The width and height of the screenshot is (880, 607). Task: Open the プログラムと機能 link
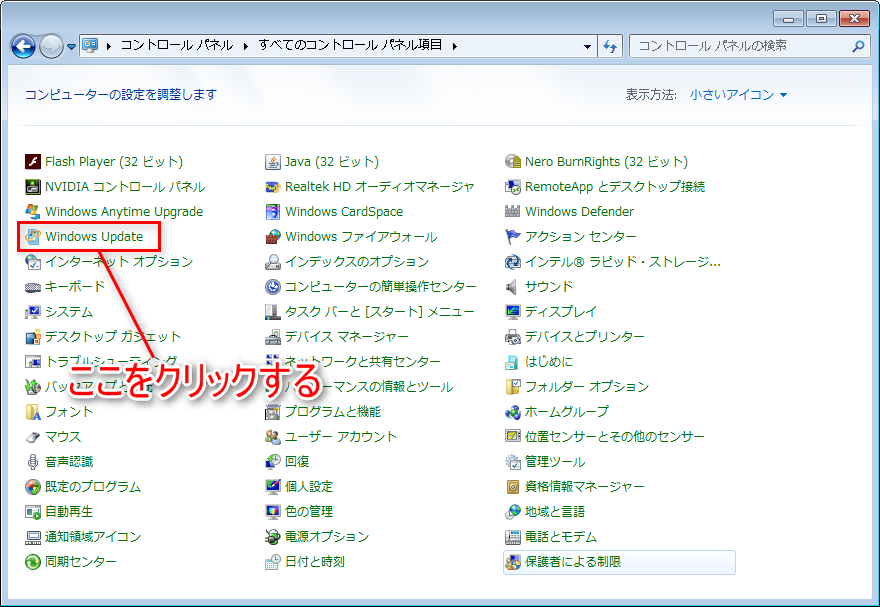[333, 412]
